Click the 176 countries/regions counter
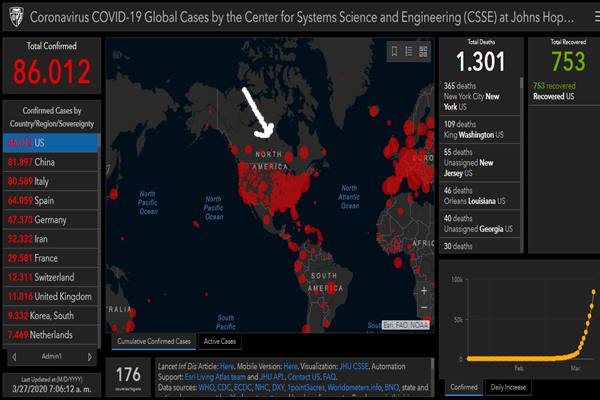600x400 pixels. pos(128,375)
